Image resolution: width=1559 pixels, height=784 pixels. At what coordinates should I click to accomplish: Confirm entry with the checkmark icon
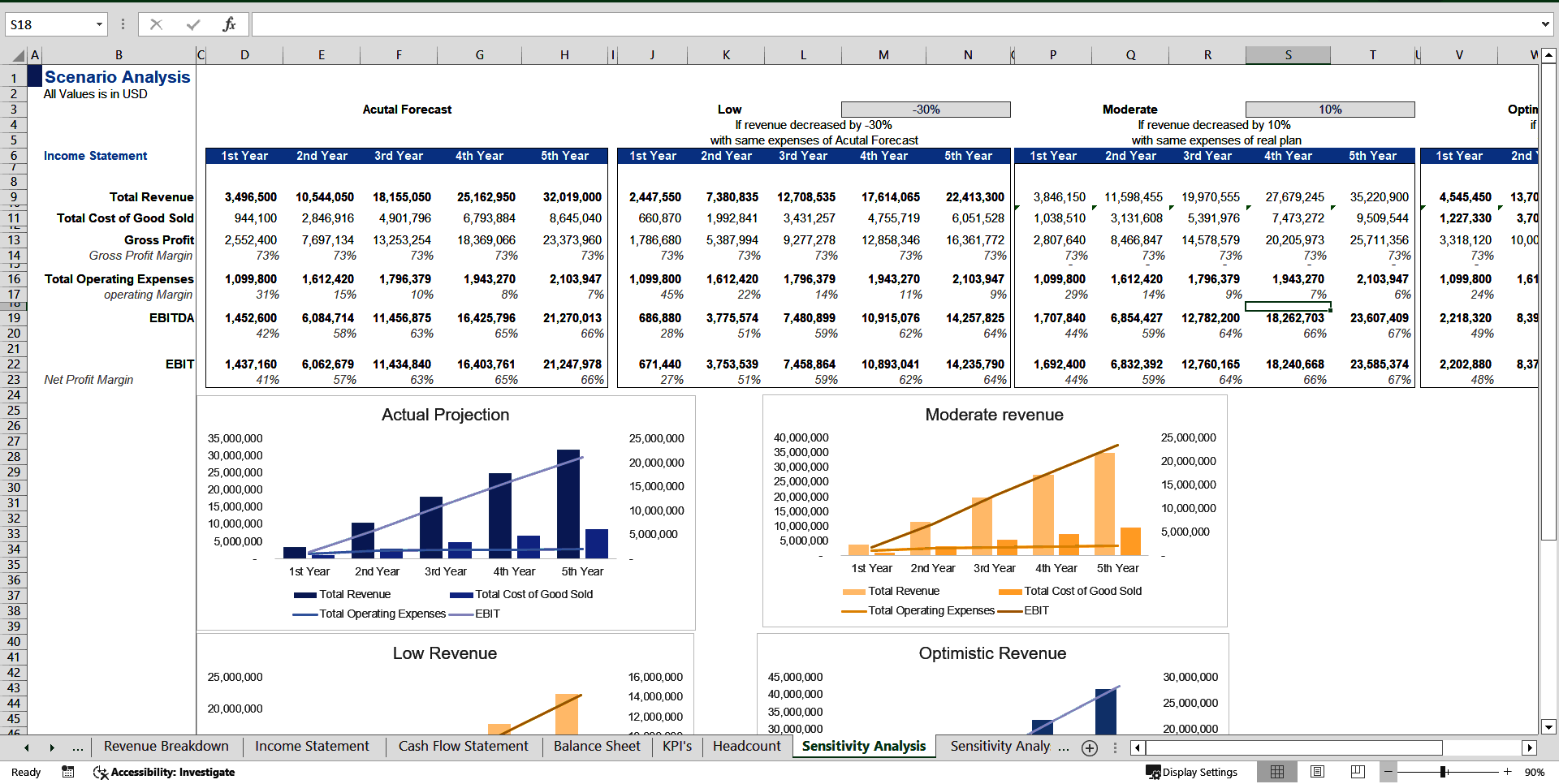click(193, 24)
